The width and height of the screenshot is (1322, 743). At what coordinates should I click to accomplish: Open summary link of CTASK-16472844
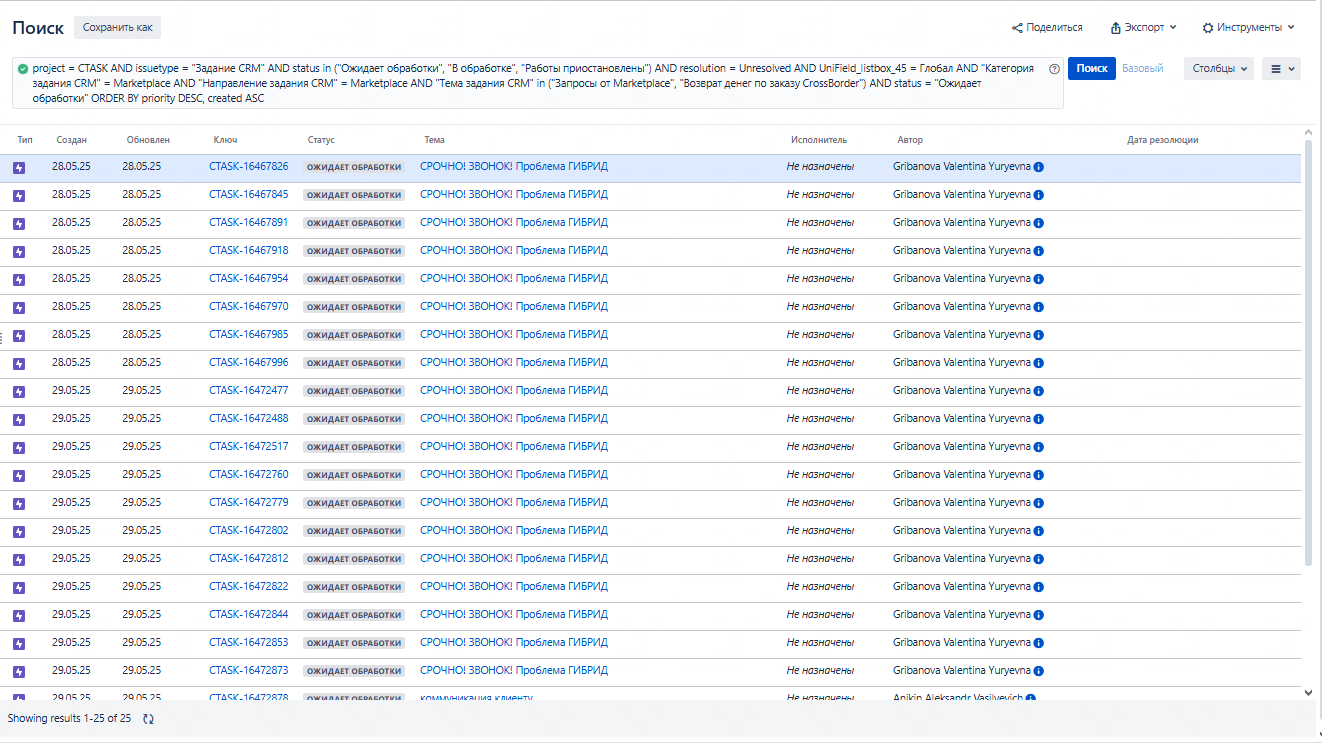[x=514, y=615]
